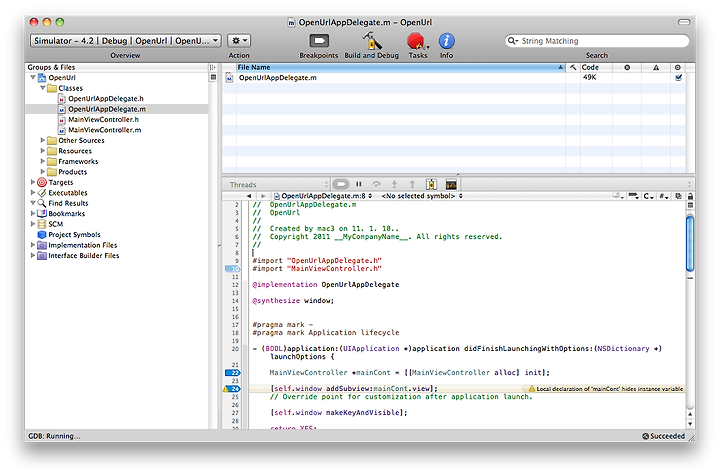Click the warning marker at line 24

coord(226,389)
